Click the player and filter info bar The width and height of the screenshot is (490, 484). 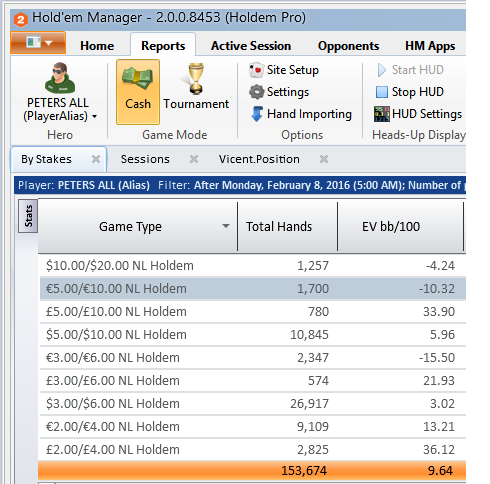(240, 185)
